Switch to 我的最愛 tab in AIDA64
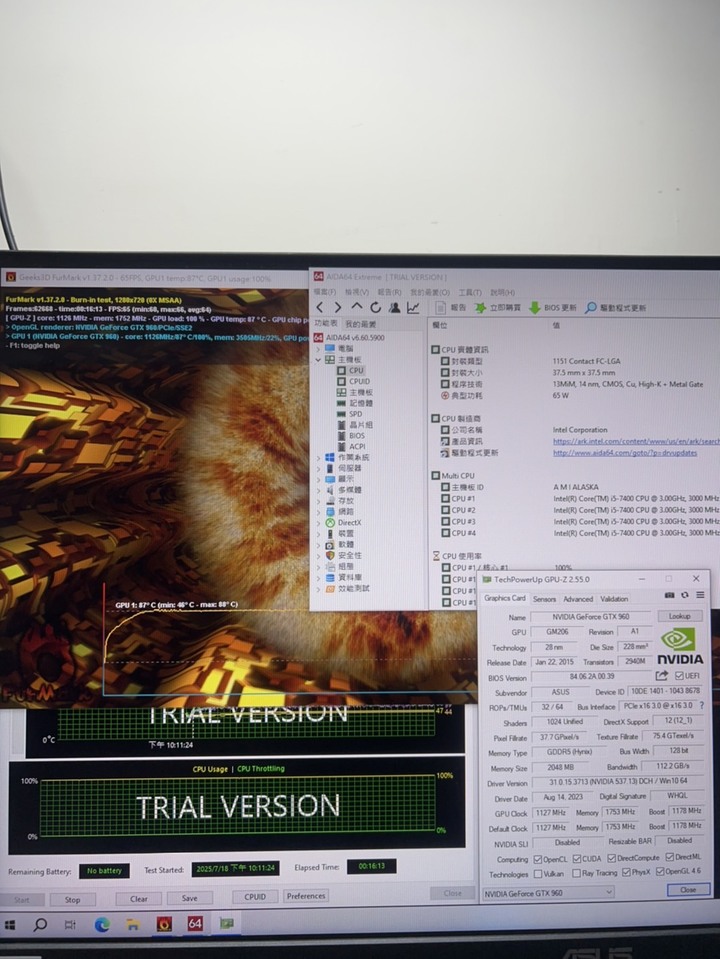 361,324
